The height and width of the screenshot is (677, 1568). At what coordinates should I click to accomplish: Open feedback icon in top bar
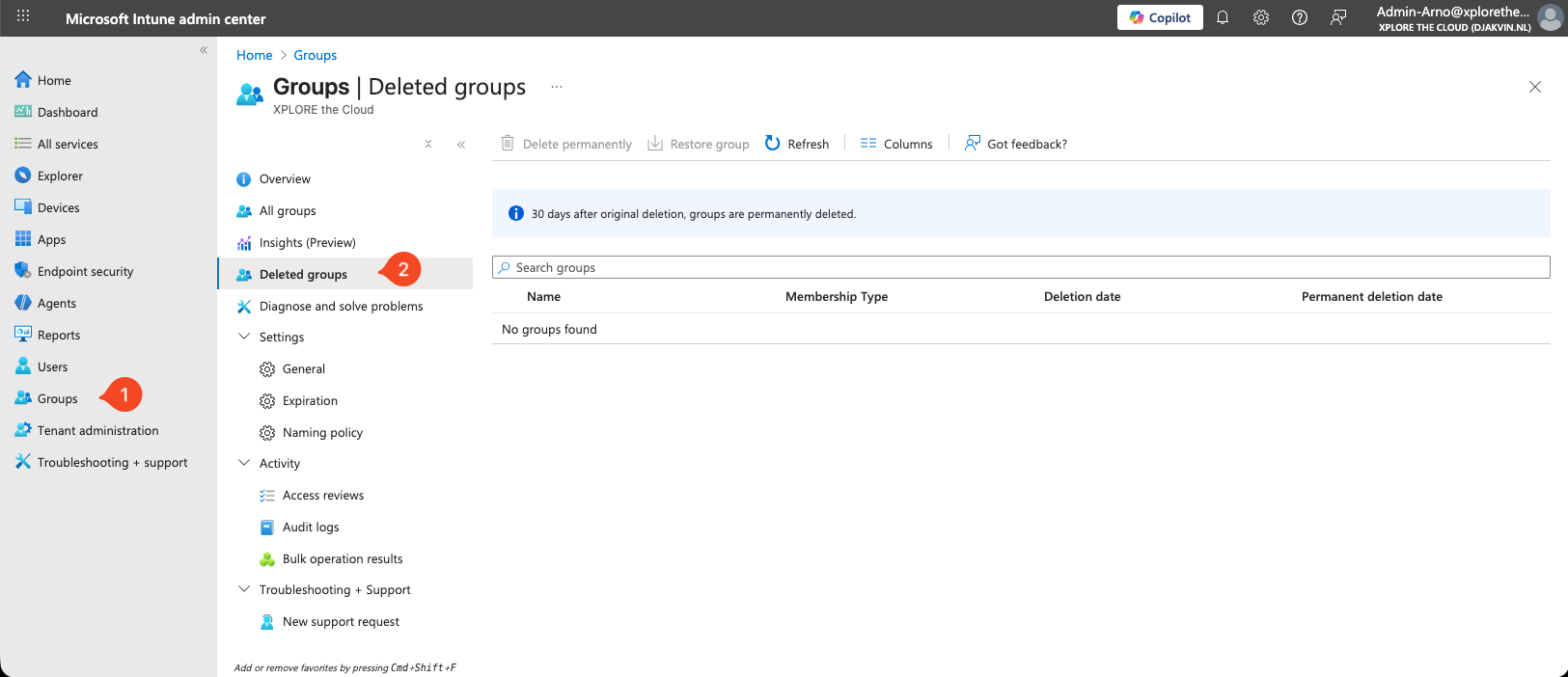tap(1338, 17)
